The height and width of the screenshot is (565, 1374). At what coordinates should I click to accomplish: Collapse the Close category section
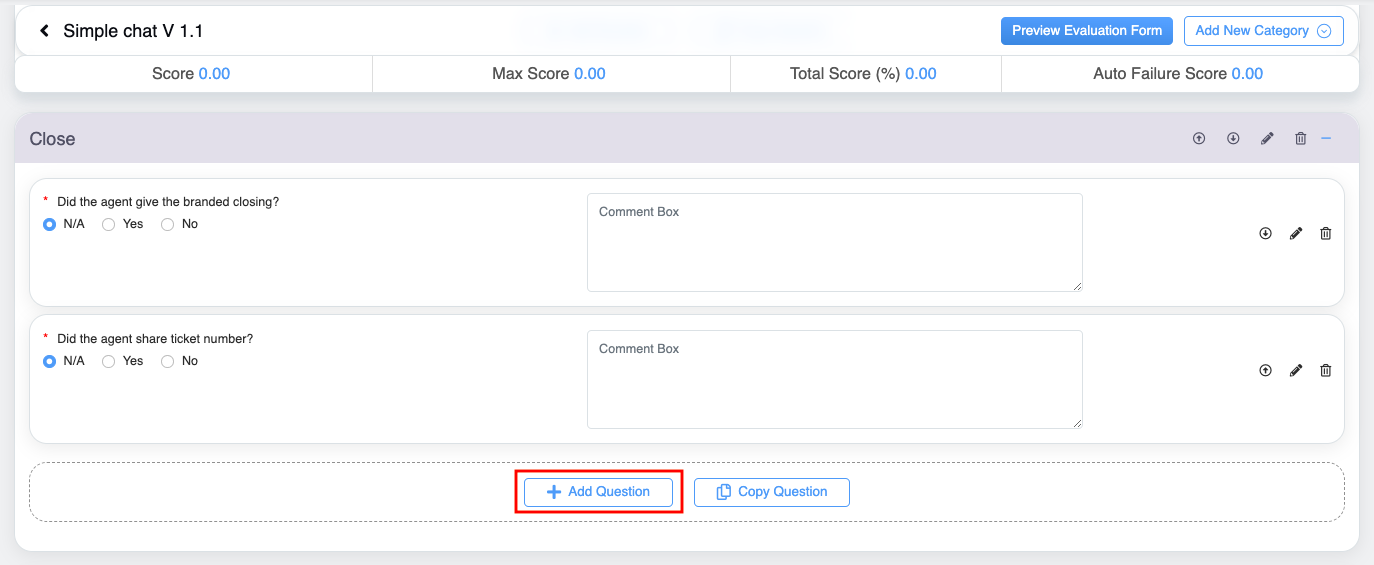tap(1326, 139)
